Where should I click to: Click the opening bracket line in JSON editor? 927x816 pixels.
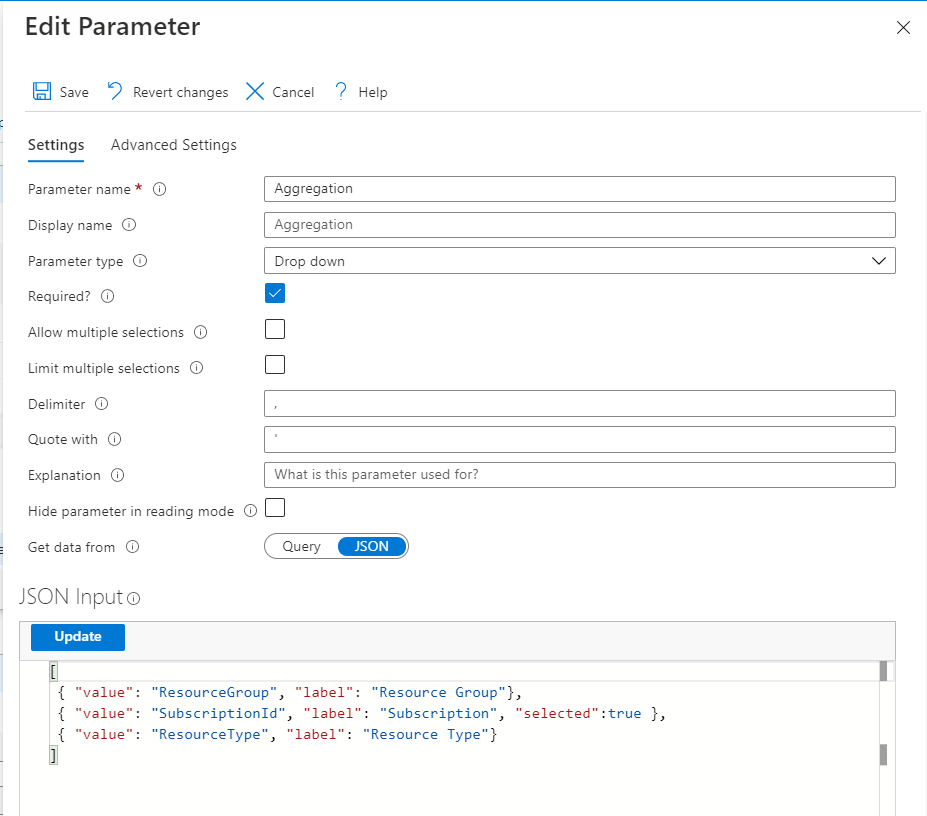(x=53, y=671)
